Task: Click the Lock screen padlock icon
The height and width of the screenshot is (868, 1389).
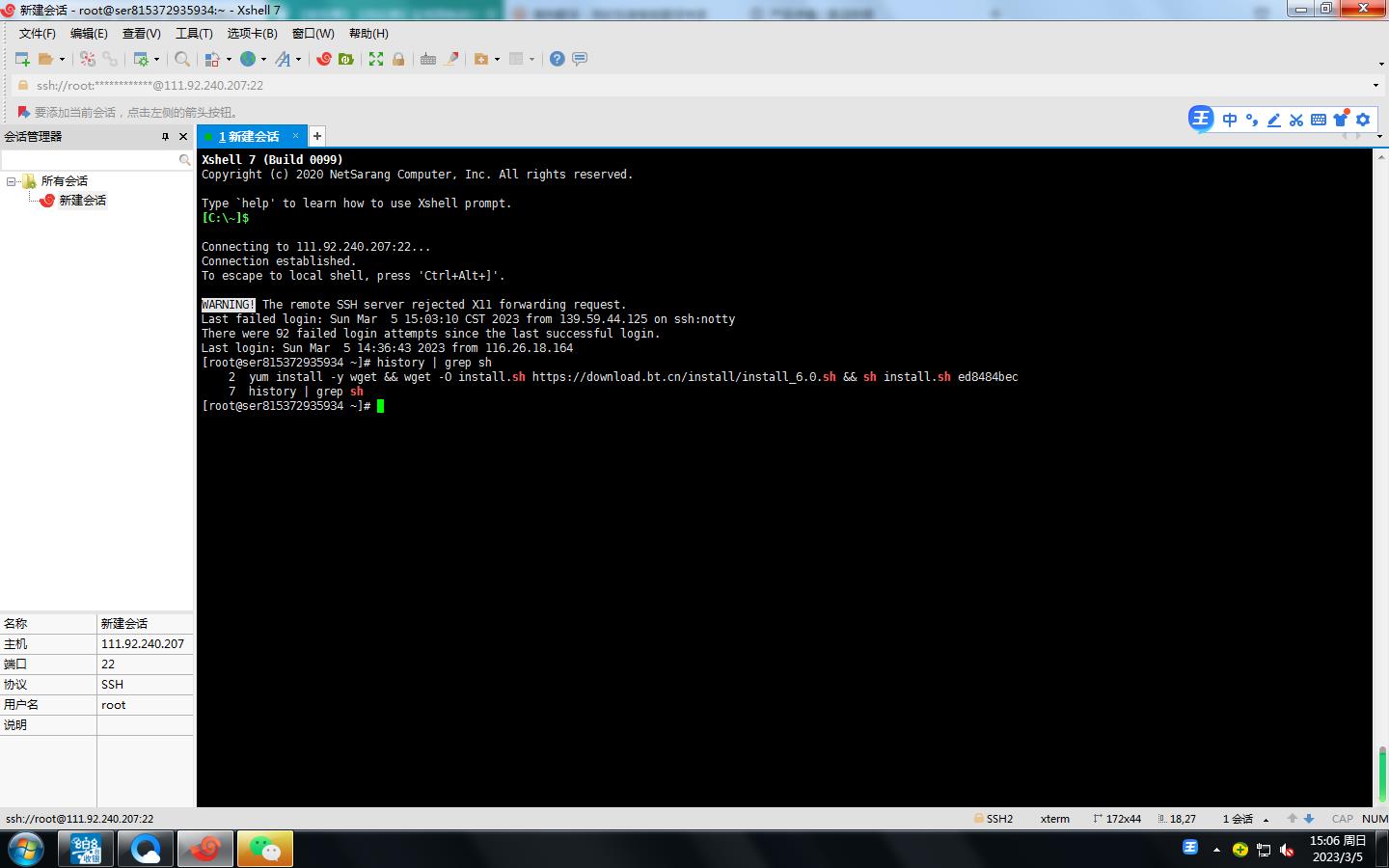Action: (x=397, y=59)
